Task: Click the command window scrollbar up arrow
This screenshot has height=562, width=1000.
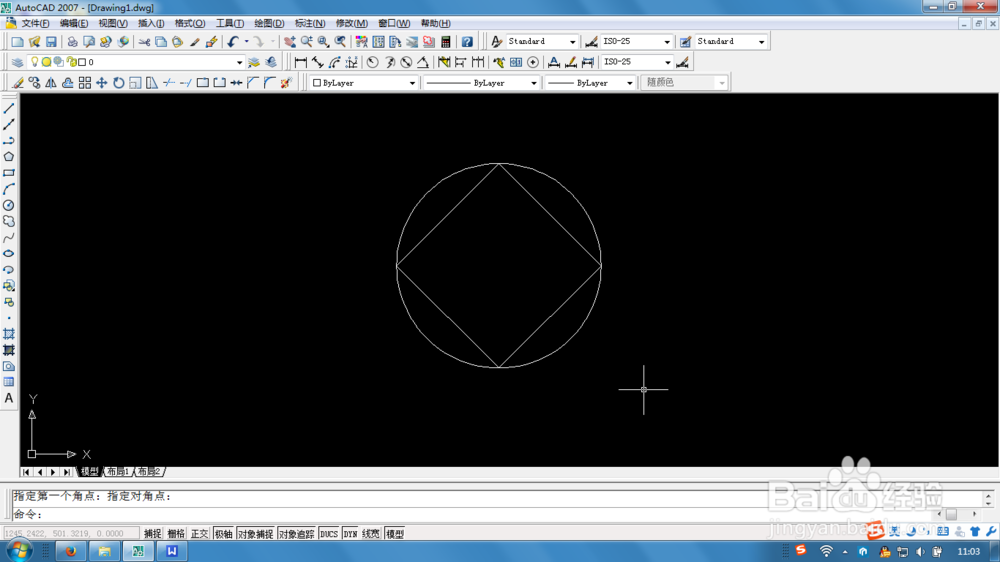Action: pyautogui.click(x=989, y=495)
